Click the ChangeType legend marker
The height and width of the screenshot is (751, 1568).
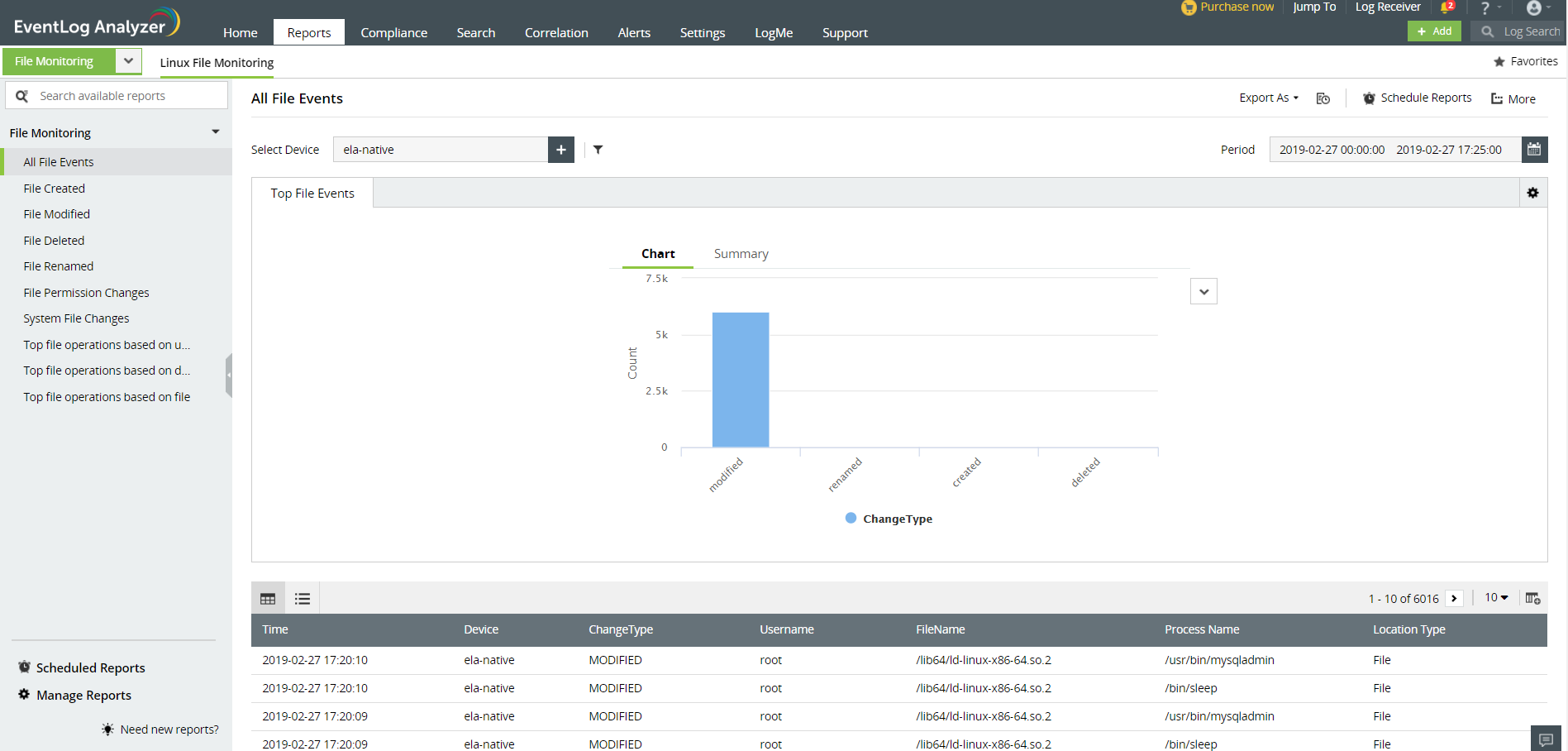(851, 518)
